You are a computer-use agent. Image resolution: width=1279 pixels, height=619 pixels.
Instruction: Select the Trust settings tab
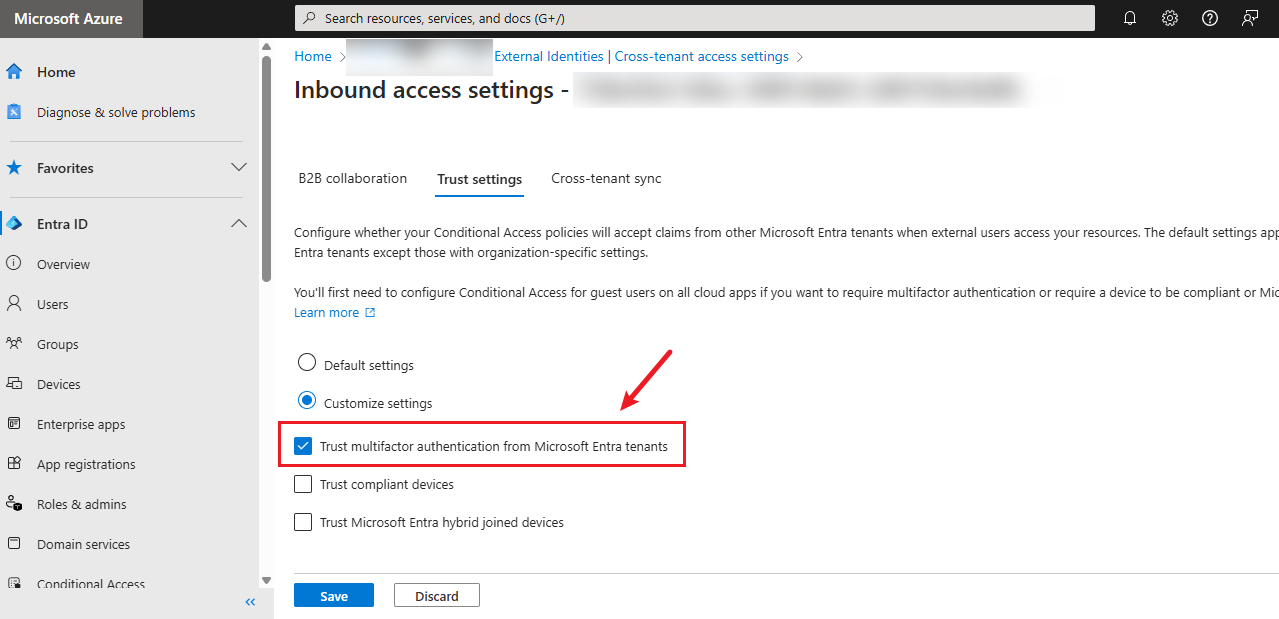(x=480, y=179)
